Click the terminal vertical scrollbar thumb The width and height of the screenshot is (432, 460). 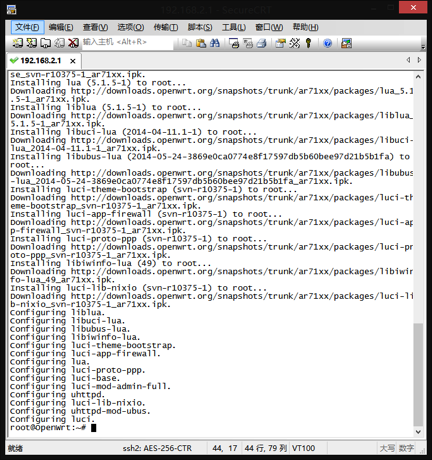[x=418, y=374]
